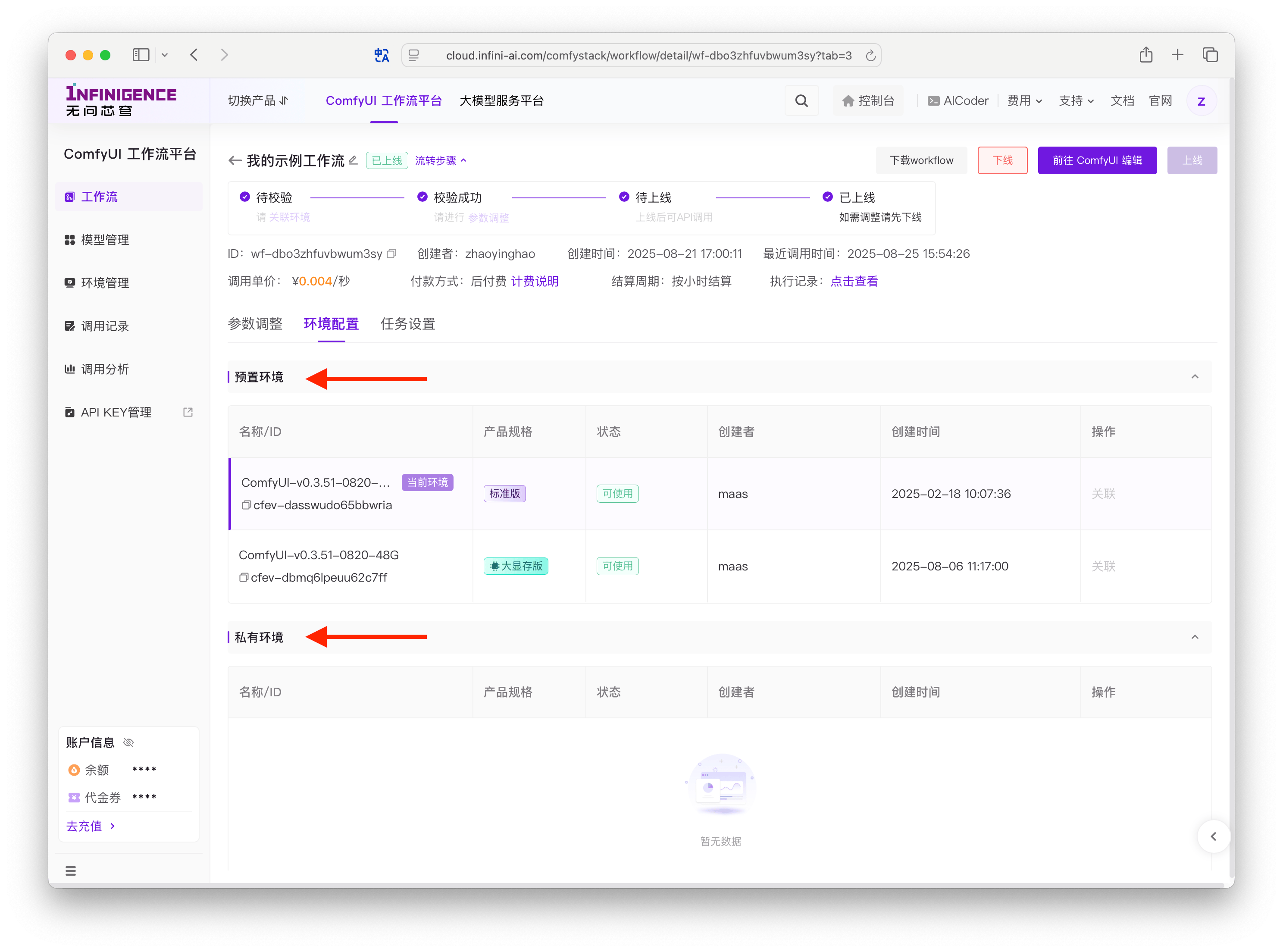Click the Safari share icon
The height and width of the screenshot is (952, 1283).
click(x=1145, y=55)
